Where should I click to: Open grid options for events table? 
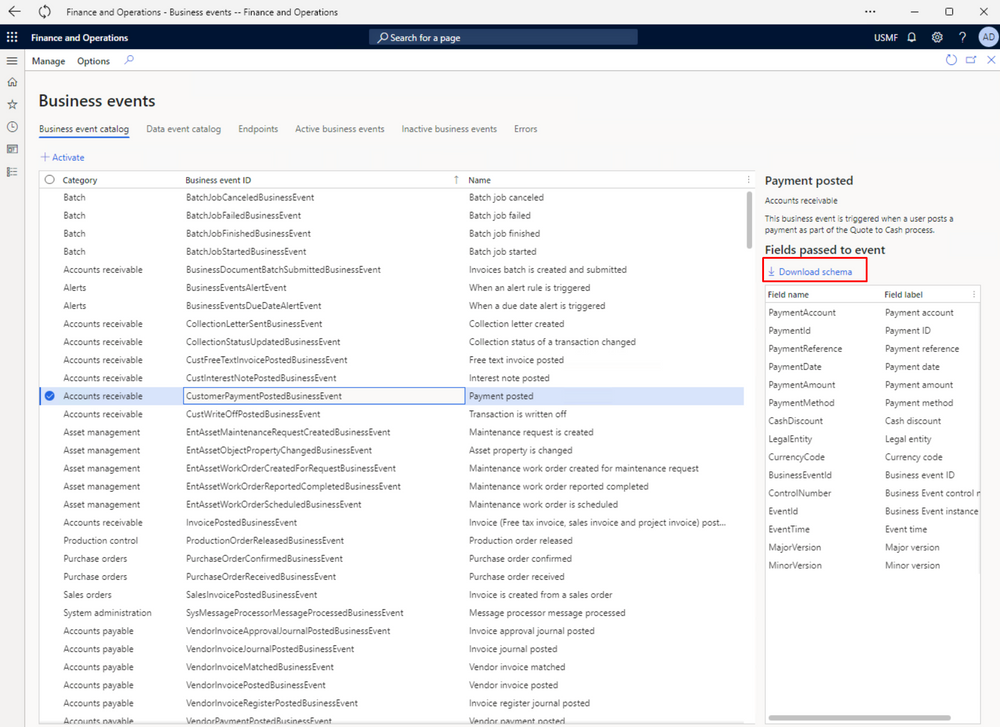(749, 180)
